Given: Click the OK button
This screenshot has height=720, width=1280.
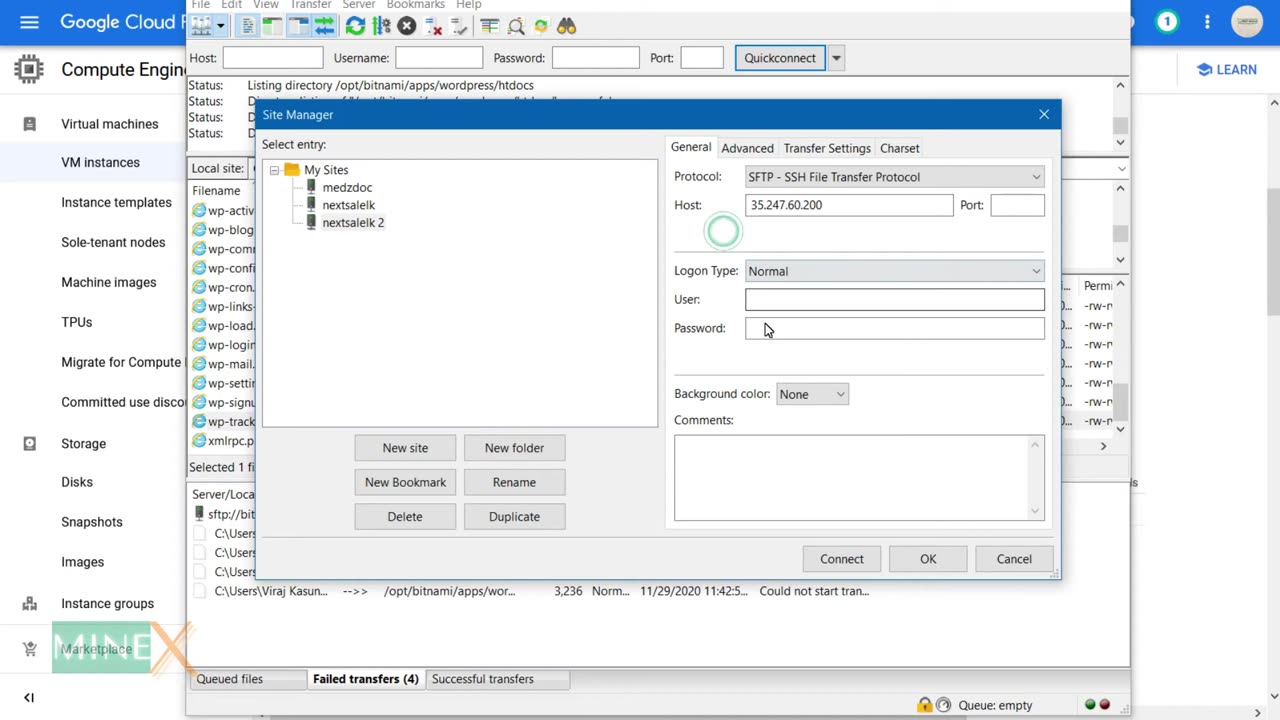Looking at the screenshot, I should pyautogui.click(x=928, y=559).
